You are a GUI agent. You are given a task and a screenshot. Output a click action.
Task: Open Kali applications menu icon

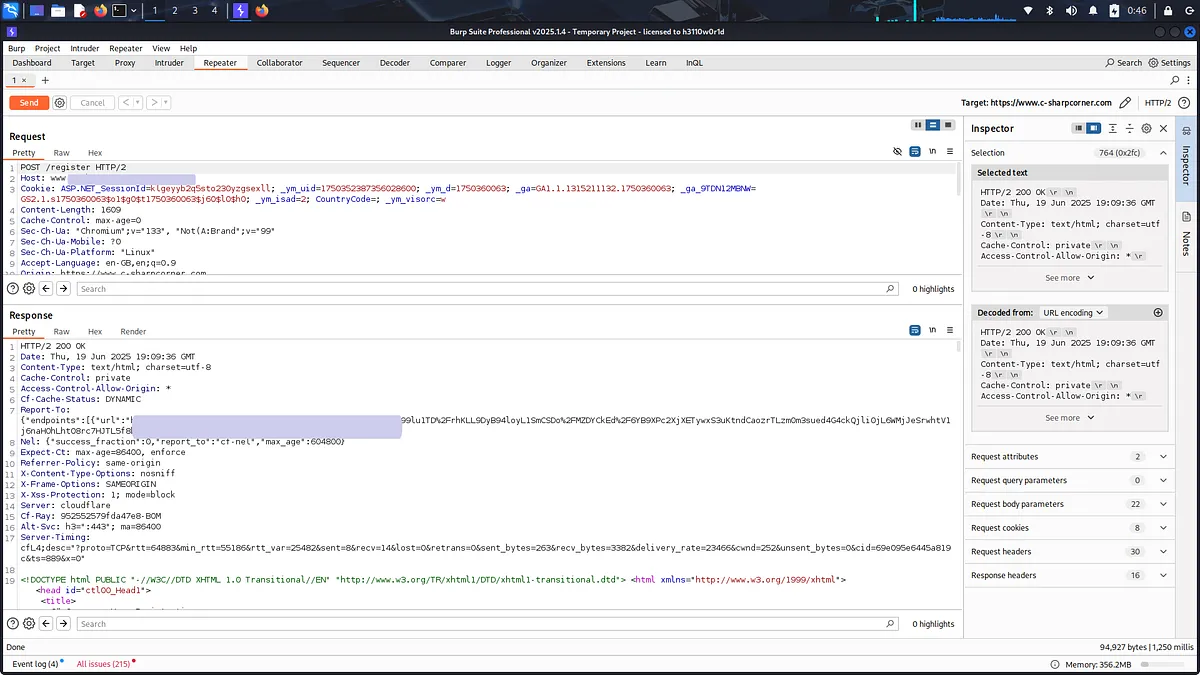13,11
